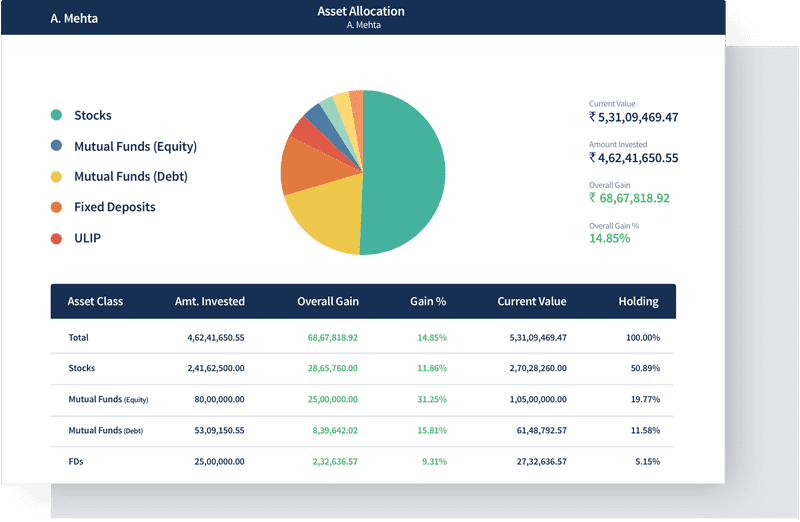Select the ULIP legend label

tap(87, 238)
